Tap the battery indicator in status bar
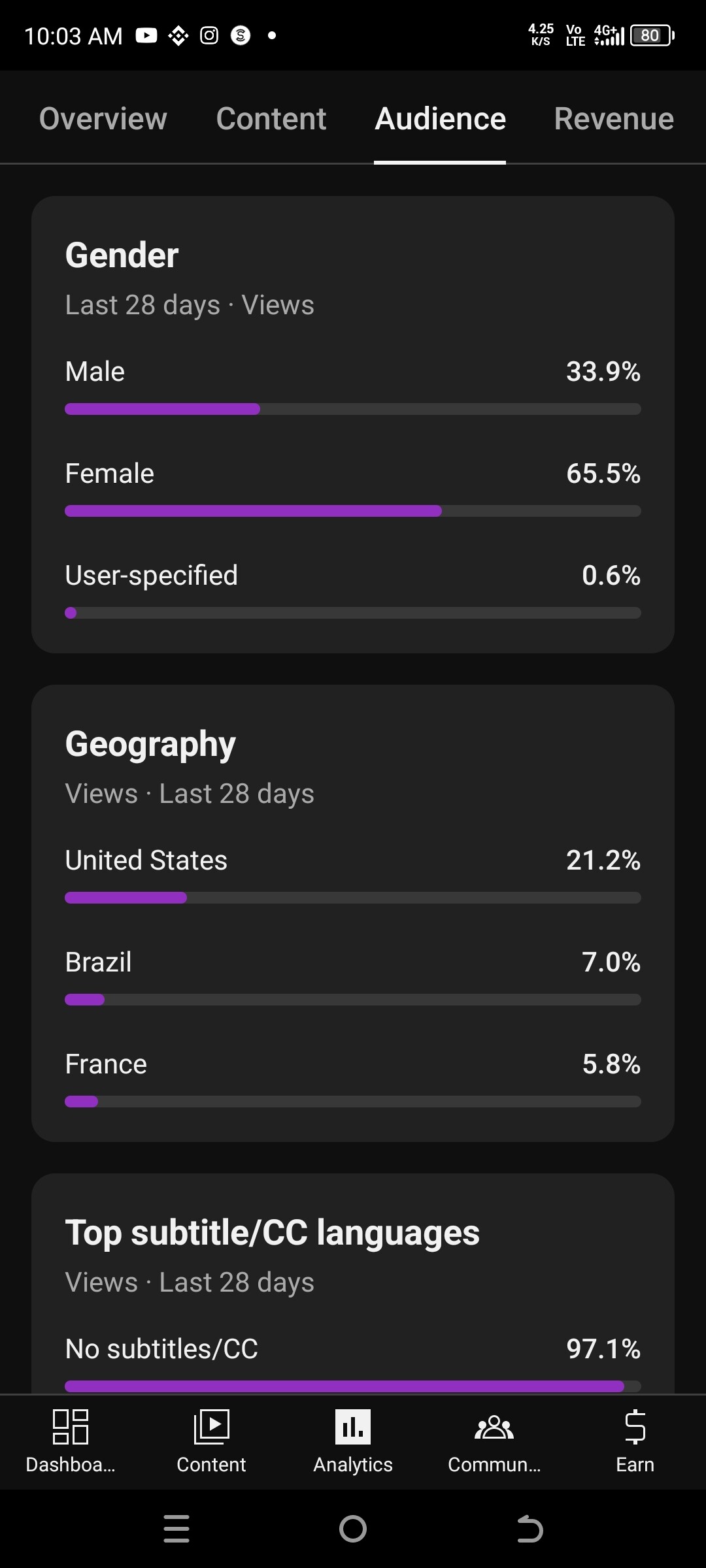 tap(652, 35)
